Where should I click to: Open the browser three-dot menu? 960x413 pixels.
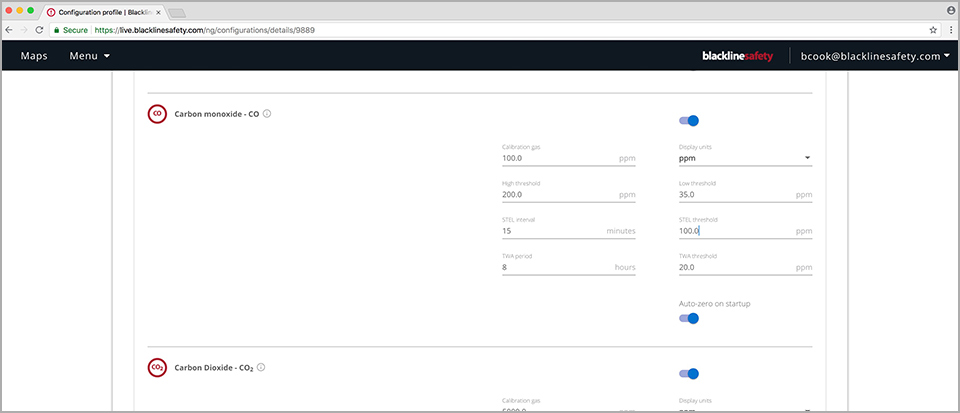click(948, 30)
